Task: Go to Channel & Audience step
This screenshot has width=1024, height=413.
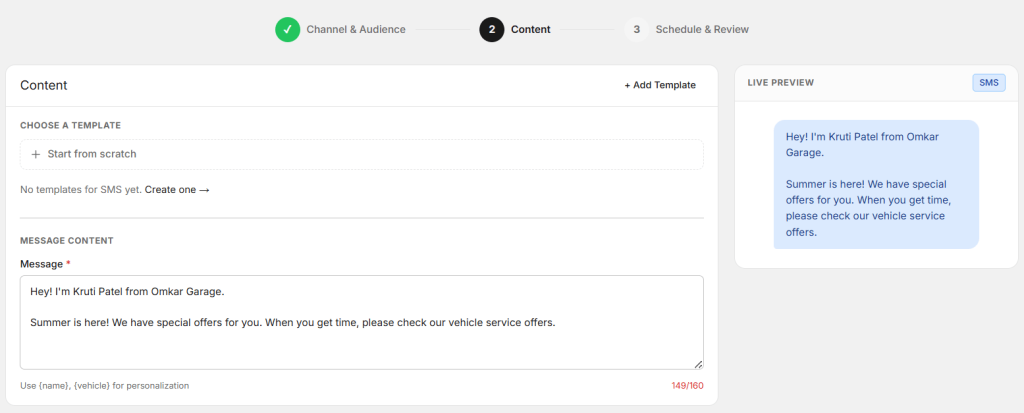Action: pos(356,29)
